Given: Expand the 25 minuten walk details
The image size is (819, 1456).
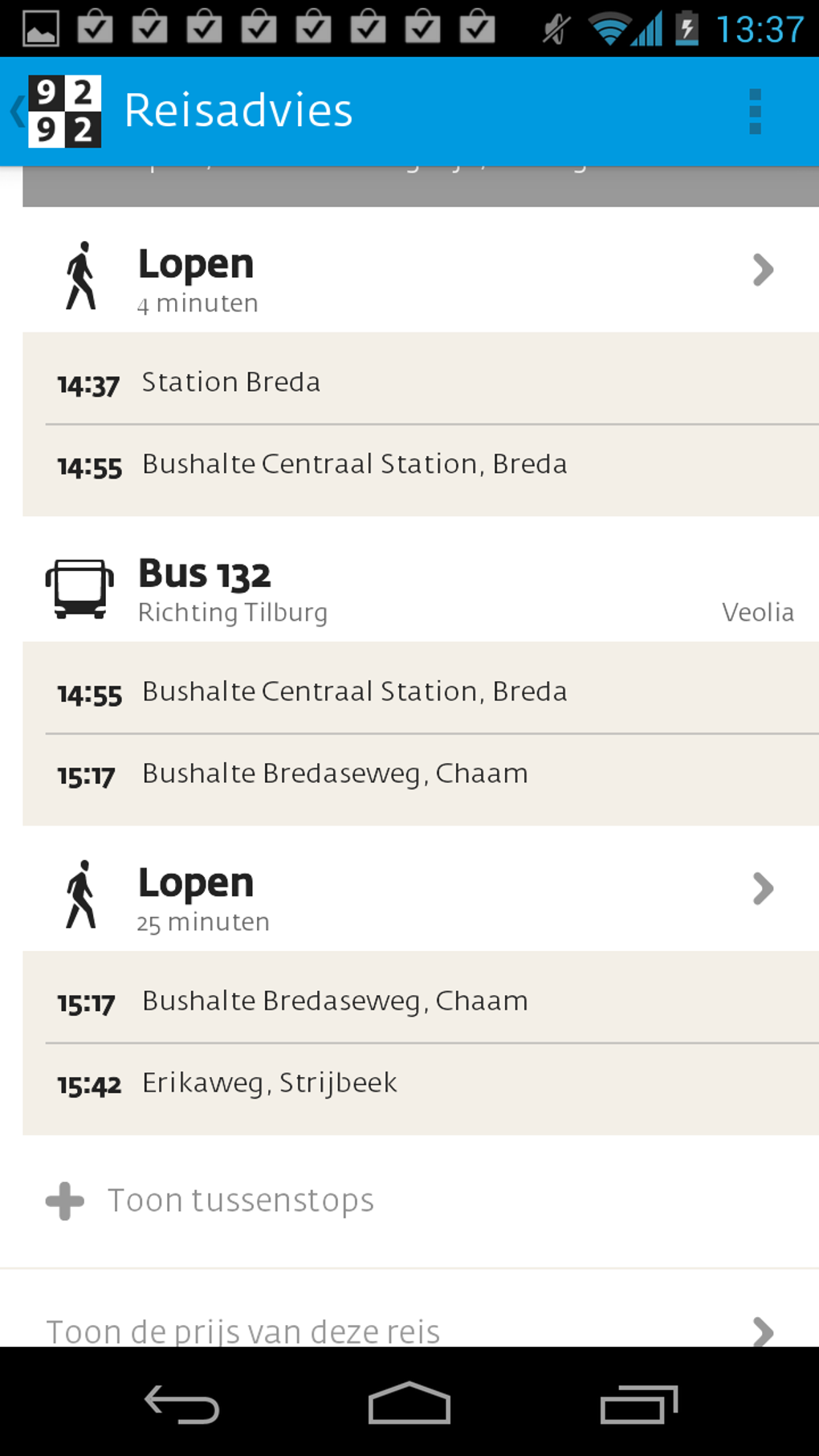Looking at the screenshot, I should (762, 889).
